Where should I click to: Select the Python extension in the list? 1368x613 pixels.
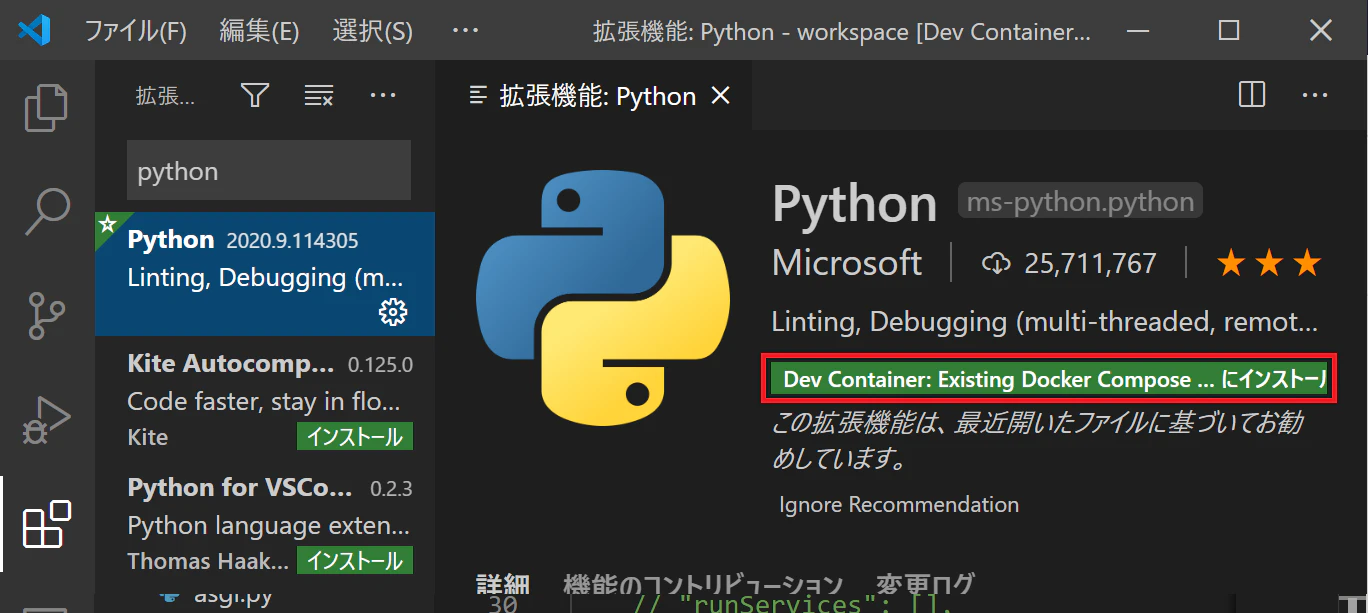265,274
